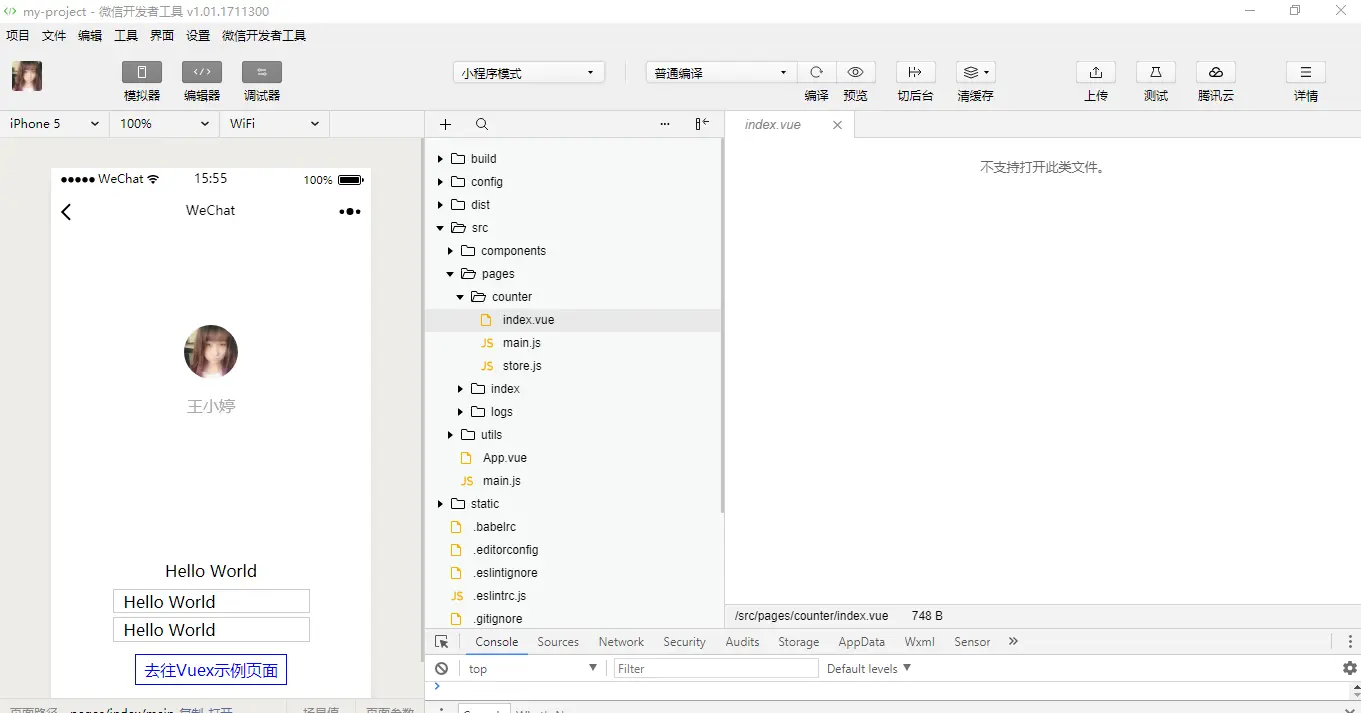The width and height of the screenshot is (1361, 713).
Task: Collapse the counter folder
Action: (460, 297)
